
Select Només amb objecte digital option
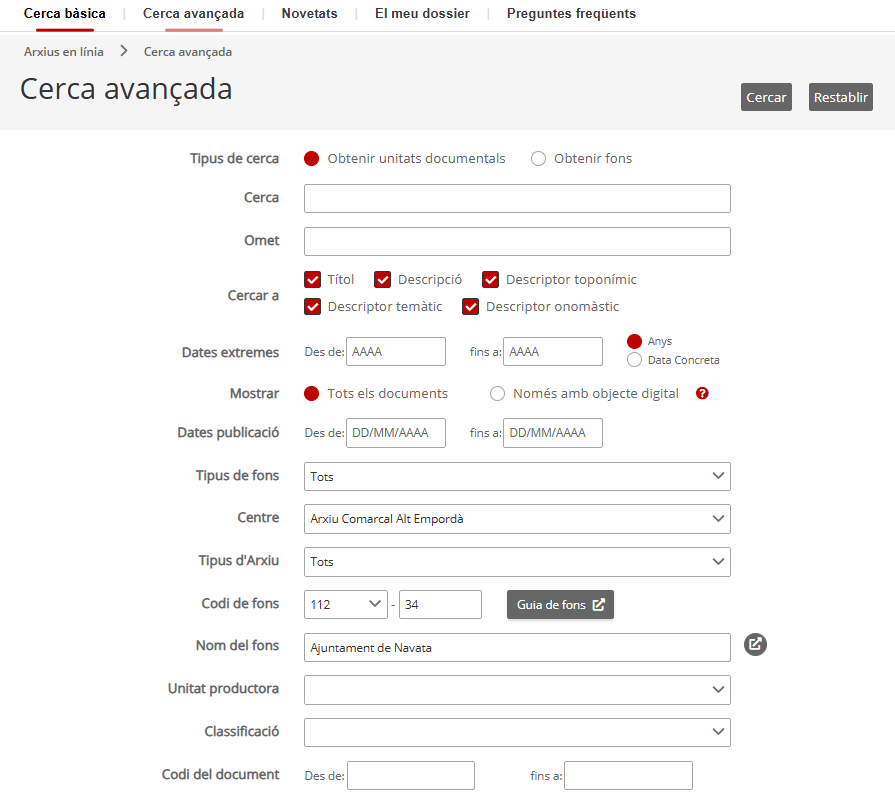point(498,394)
